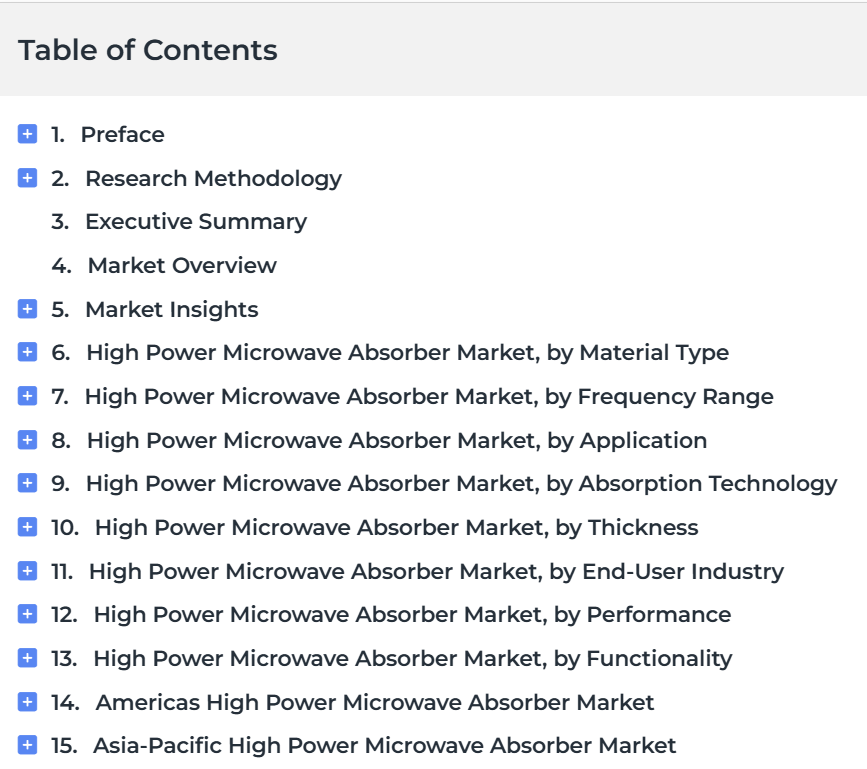The height and width of the screenshot is (769, 867).
Task: Click plus icon beside by Functionality
Action: coord(27,658)
